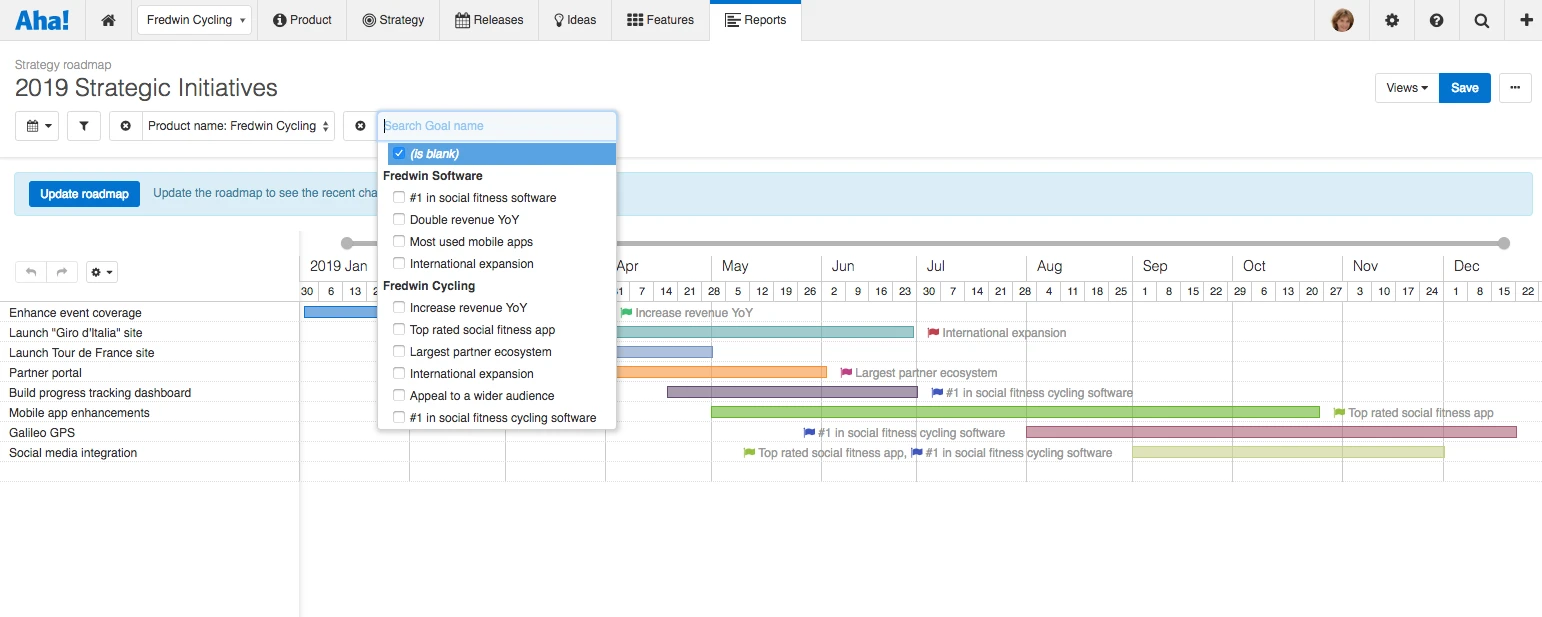
Task: Click the blue flag on Build progress tracking dashboard row
Action: (x=937, y=392)
